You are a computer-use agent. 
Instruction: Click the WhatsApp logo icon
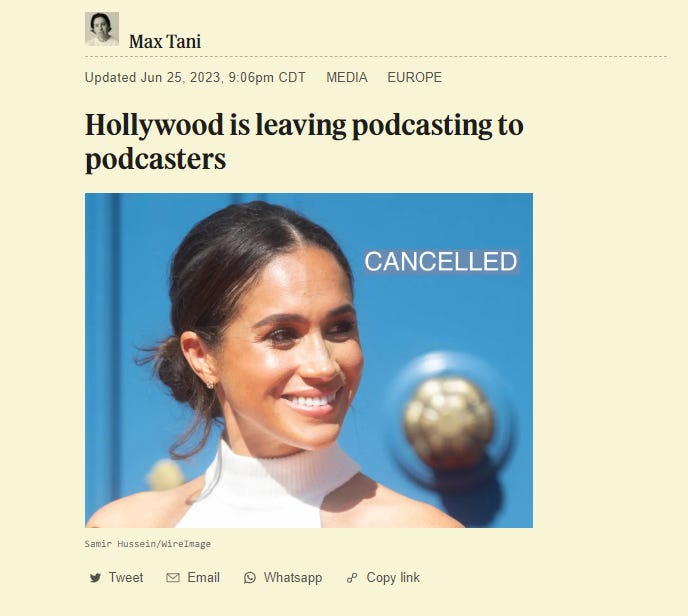coord(250,578)
